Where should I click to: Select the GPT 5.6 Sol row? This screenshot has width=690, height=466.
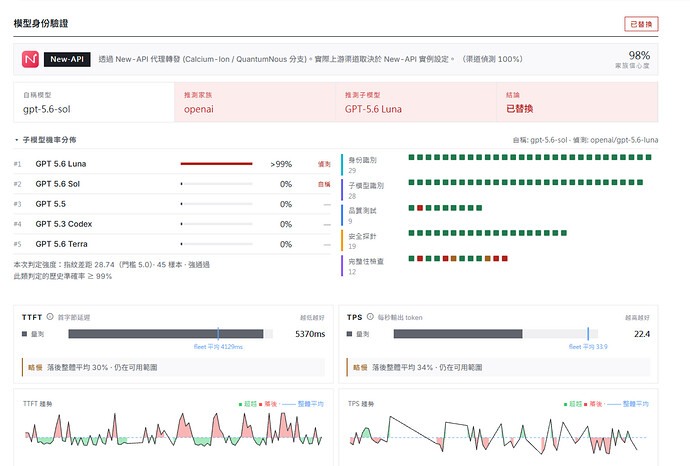[172, 184]
